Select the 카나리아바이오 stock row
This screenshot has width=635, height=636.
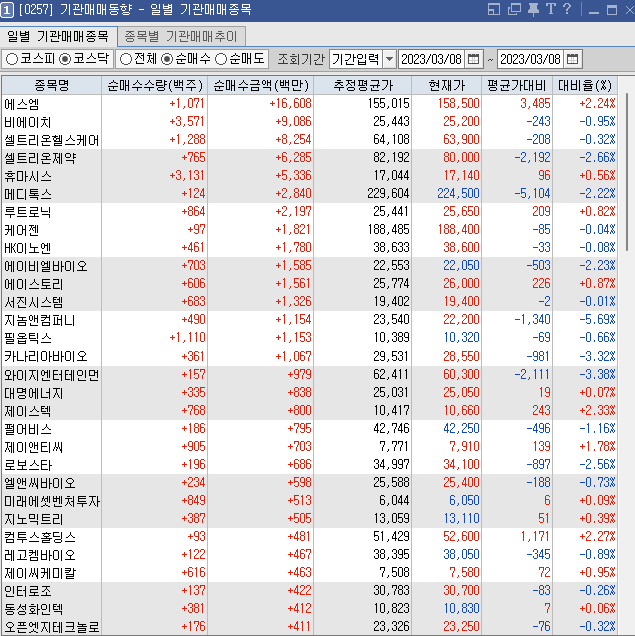coord(310,356)
